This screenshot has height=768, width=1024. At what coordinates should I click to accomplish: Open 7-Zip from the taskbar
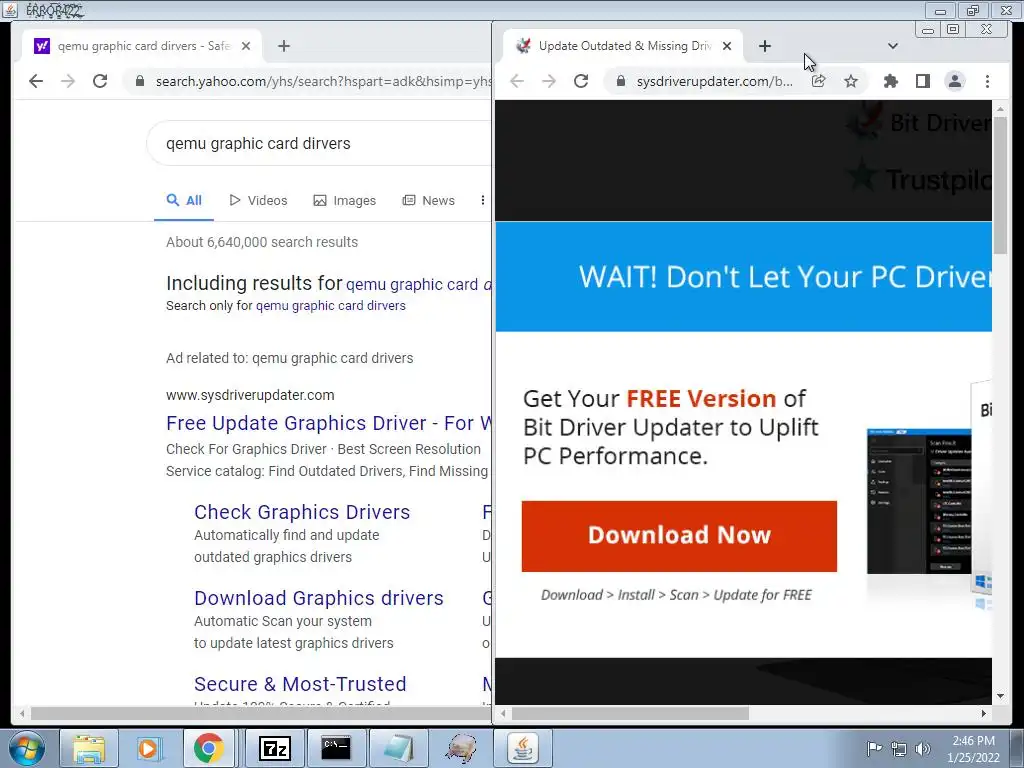click(x=274, y=748)
